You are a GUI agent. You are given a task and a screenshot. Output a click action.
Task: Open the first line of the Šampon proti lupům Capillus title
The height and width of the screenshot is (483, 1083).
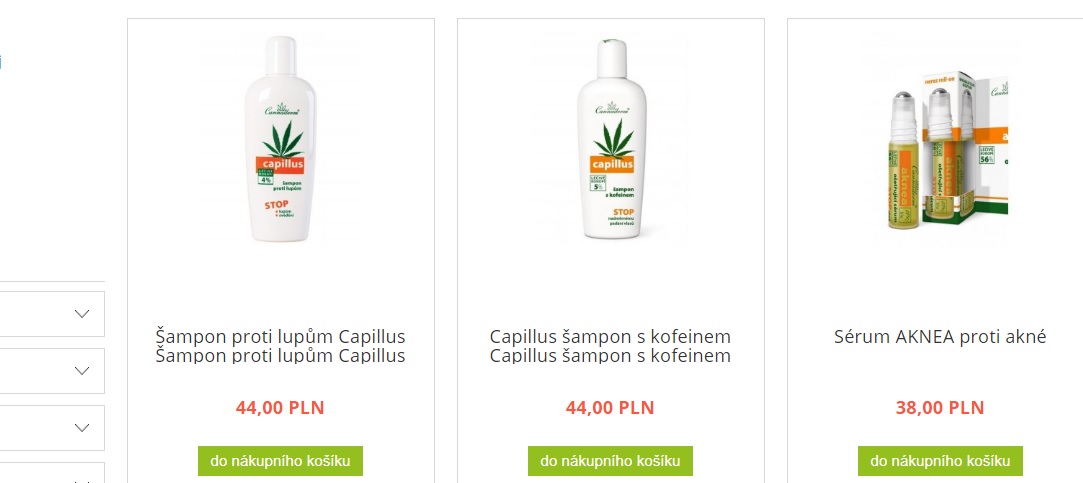point(280,337)
